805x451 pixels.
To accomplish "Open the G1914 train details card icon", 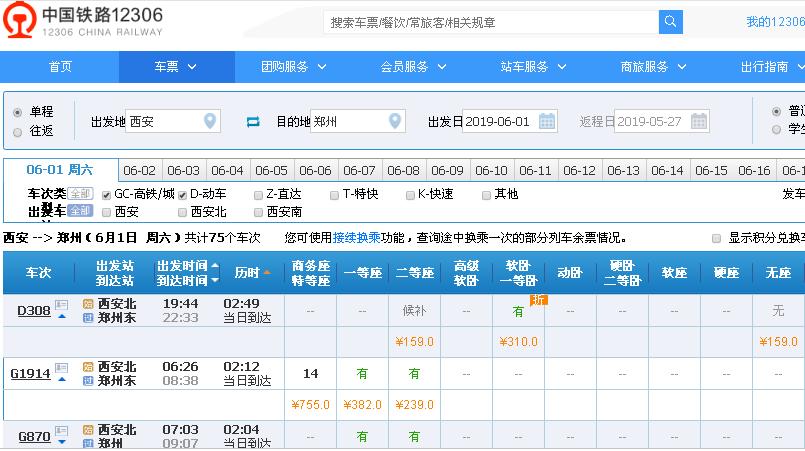I will click(62, 367).
